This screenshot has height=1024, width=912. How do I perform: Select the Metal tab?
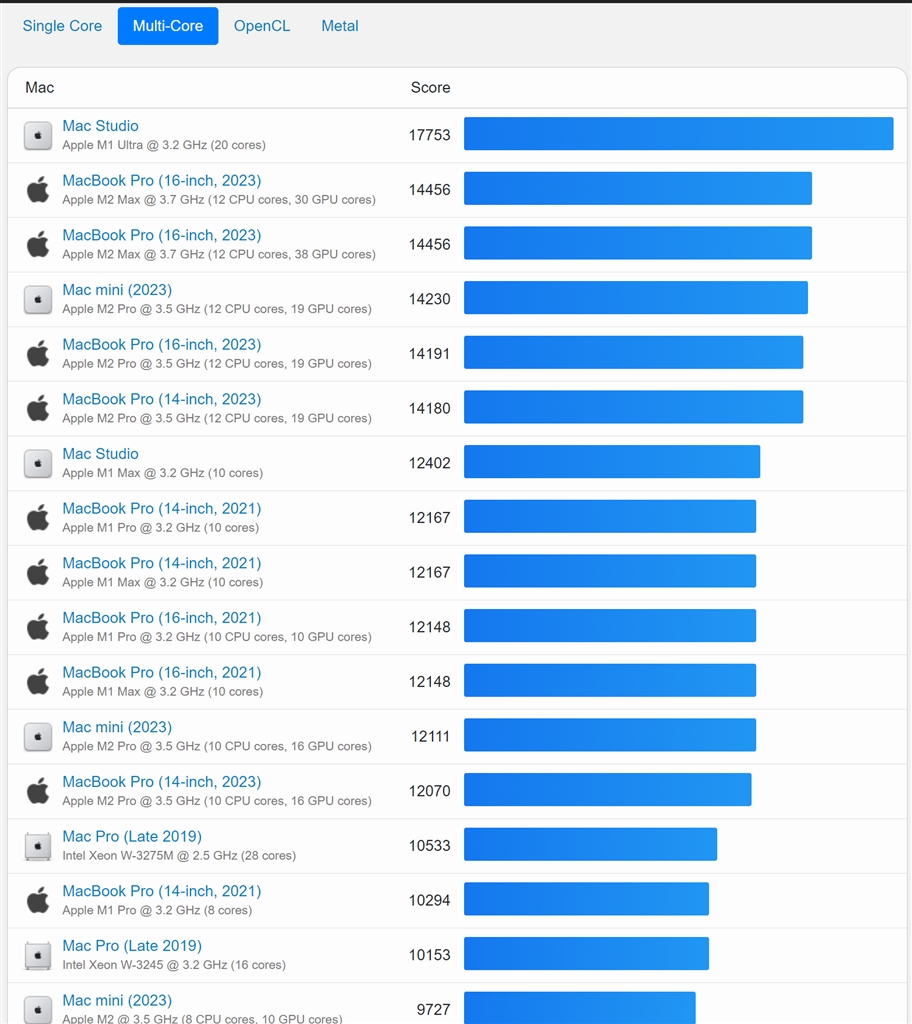pos(340,26)
